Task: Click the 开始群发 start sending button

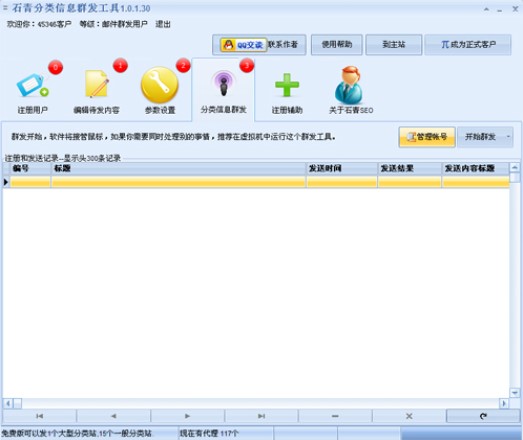Action: pos(480,137)
